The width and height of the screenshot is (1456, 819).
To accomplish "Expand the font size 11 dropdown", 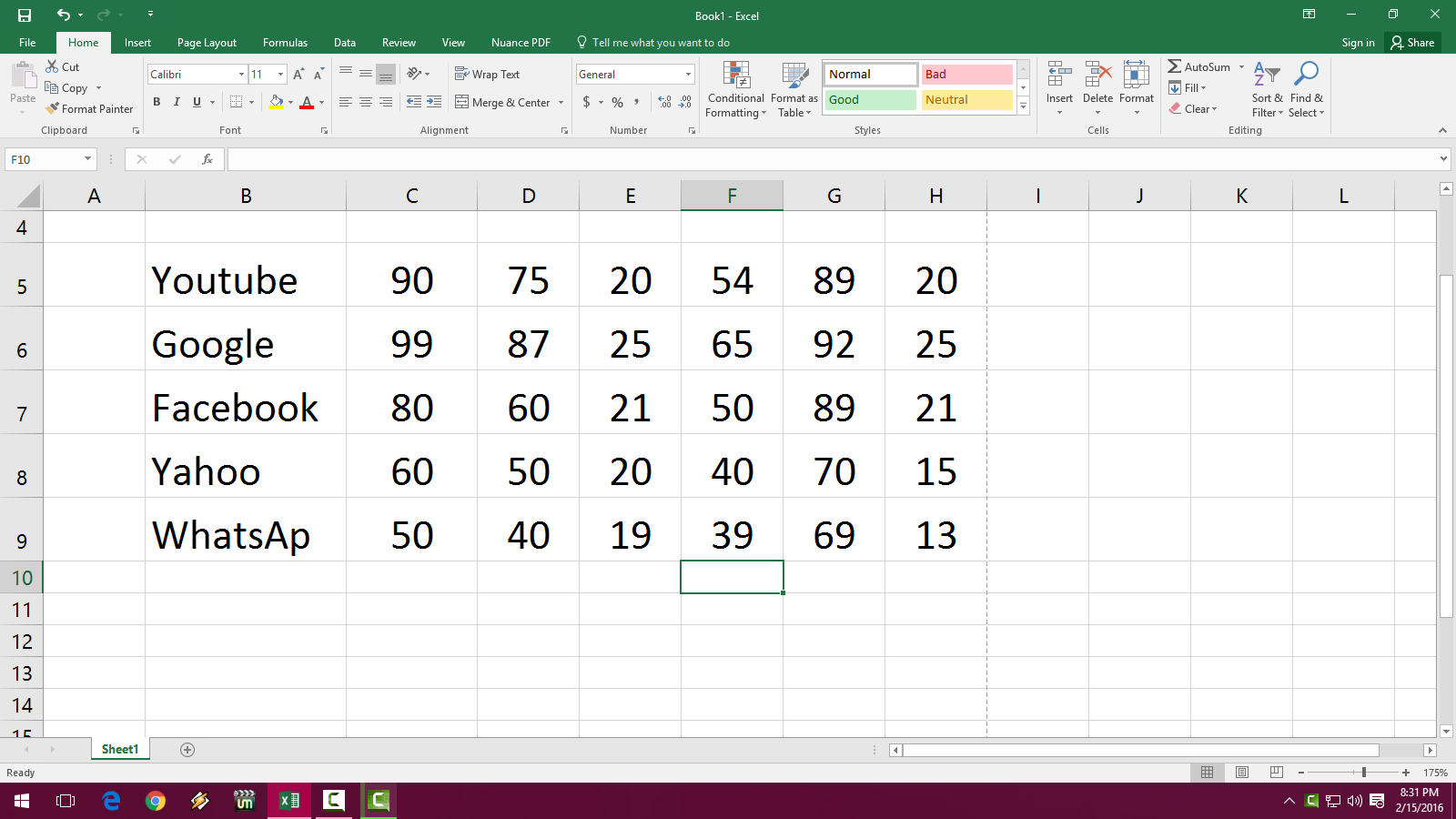I will tap(280, 75).
